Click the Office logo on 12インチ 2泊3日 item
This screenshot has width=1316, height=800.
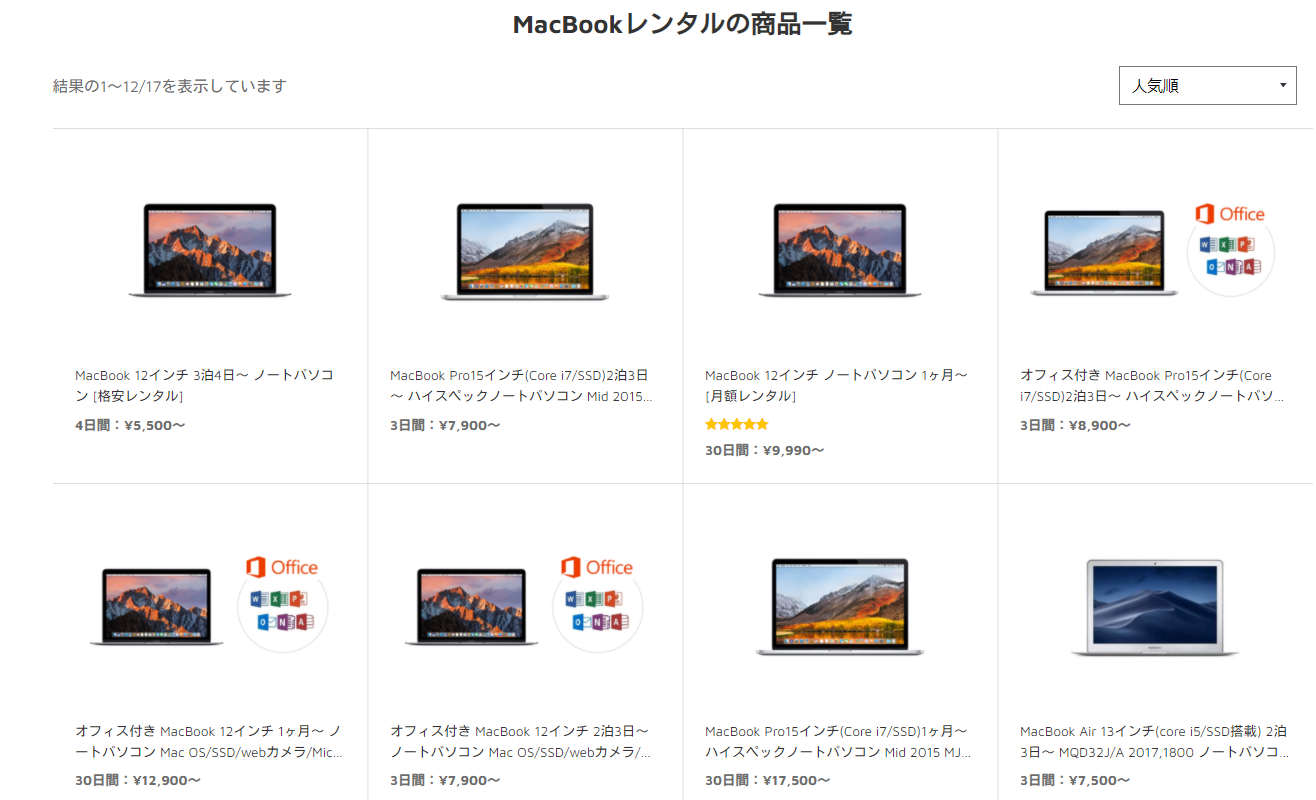coord(598,600)
